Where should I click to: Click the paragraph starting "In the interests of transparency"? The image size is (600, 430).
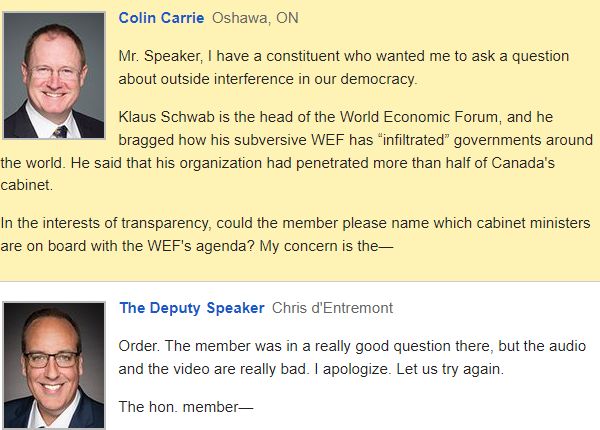coord(295,234)
